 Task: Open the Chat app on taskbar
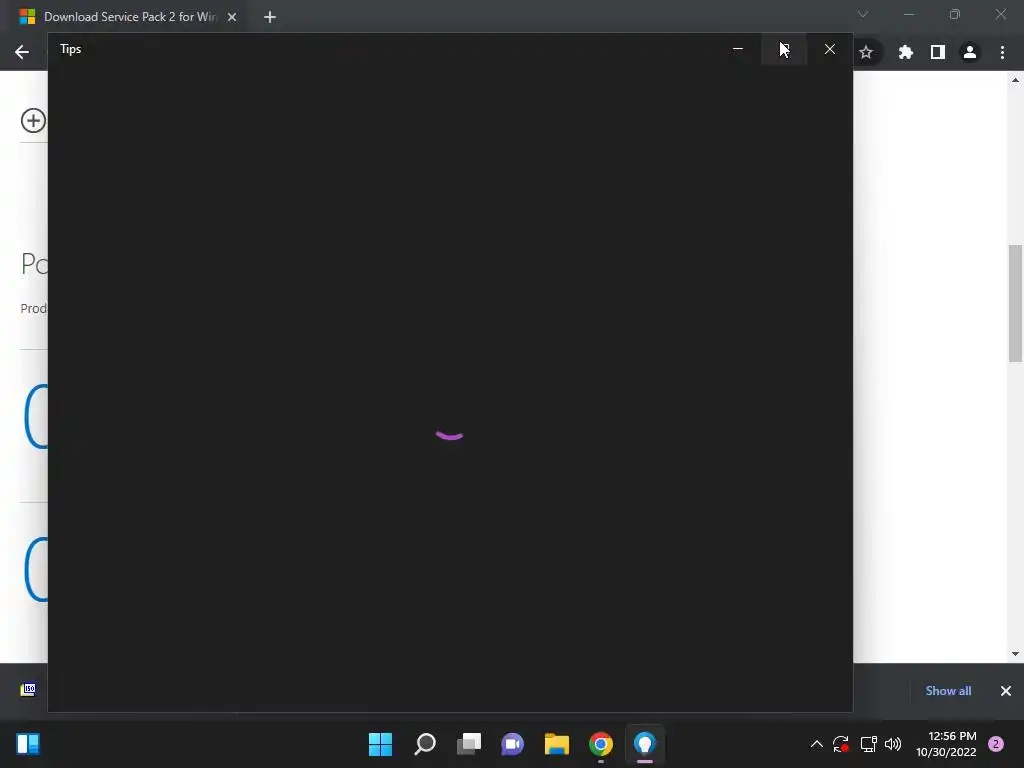pos(513,744)
